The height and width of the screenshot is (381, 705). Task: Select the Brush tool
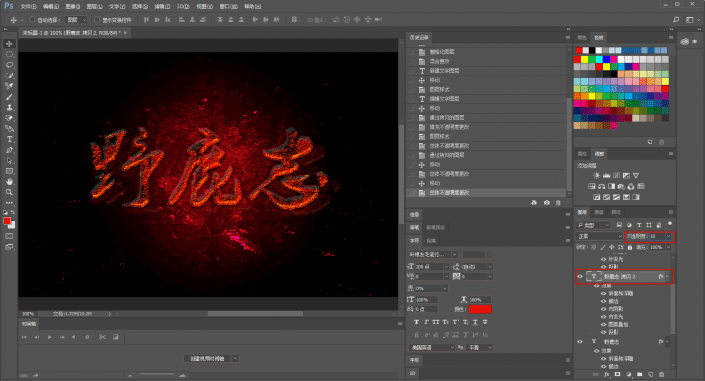point(9,97)
